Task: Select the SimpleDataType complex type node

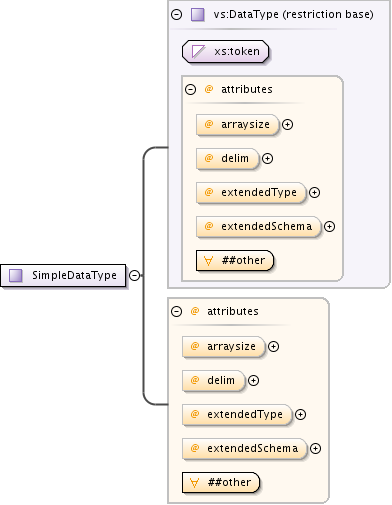Action: pyautogui.click(x=63, y=275)
